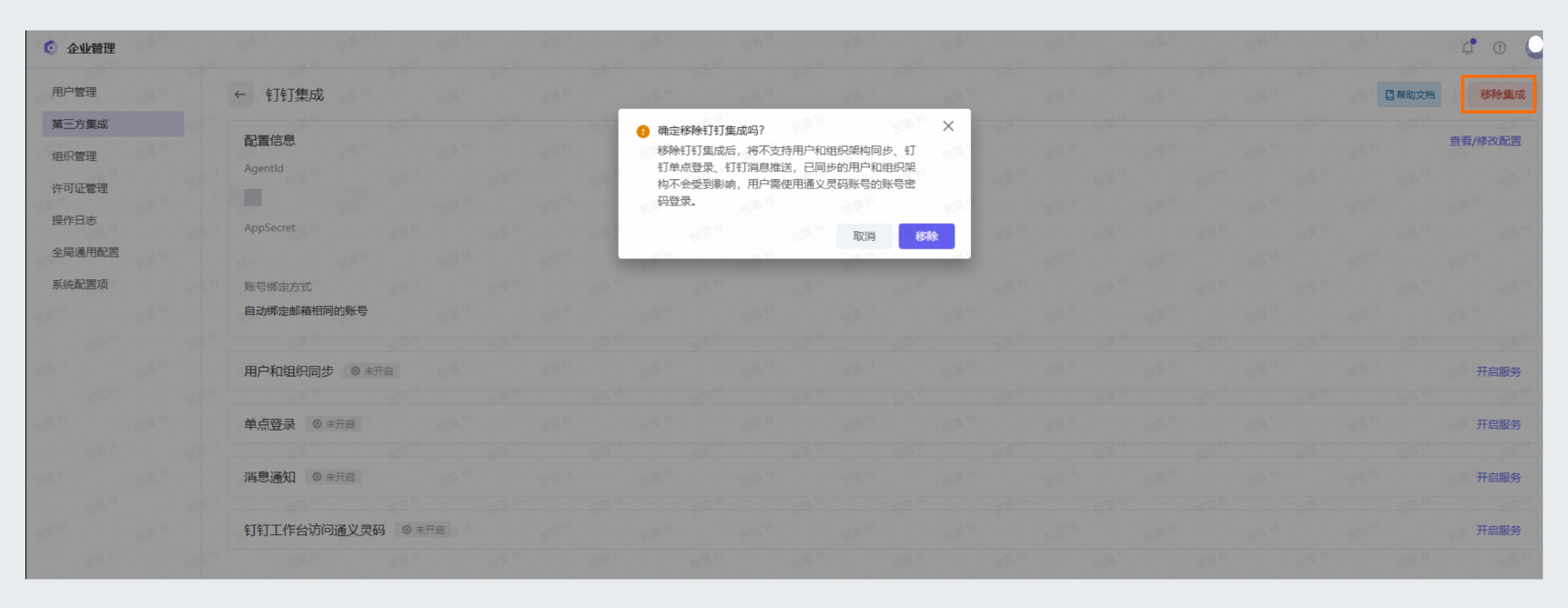
Task: Click 查看/修改配置 link
Action: [x=1485, y=141]
